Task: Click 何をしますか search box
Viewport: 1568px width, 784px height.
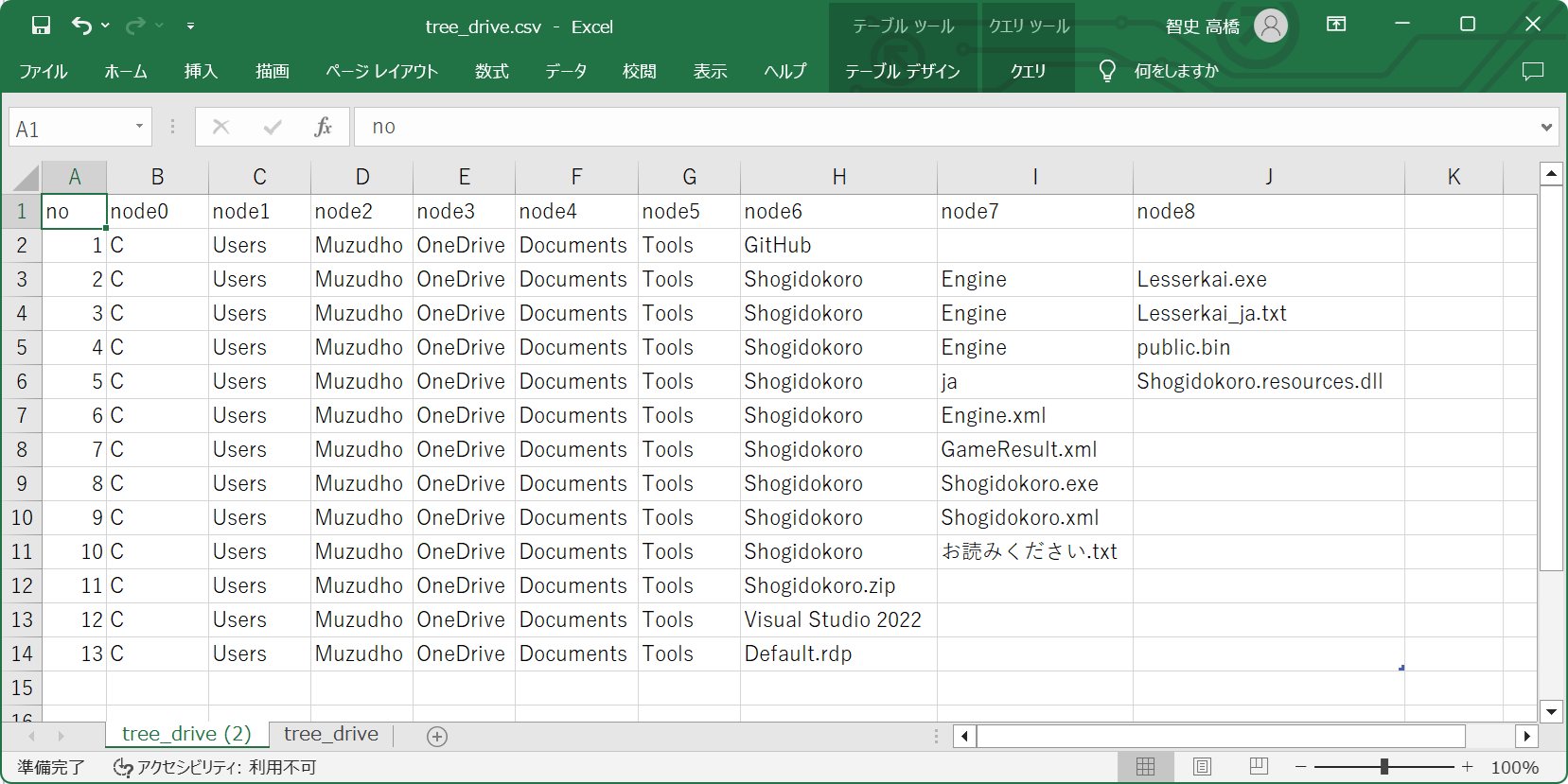Action: coord(1176,71)
